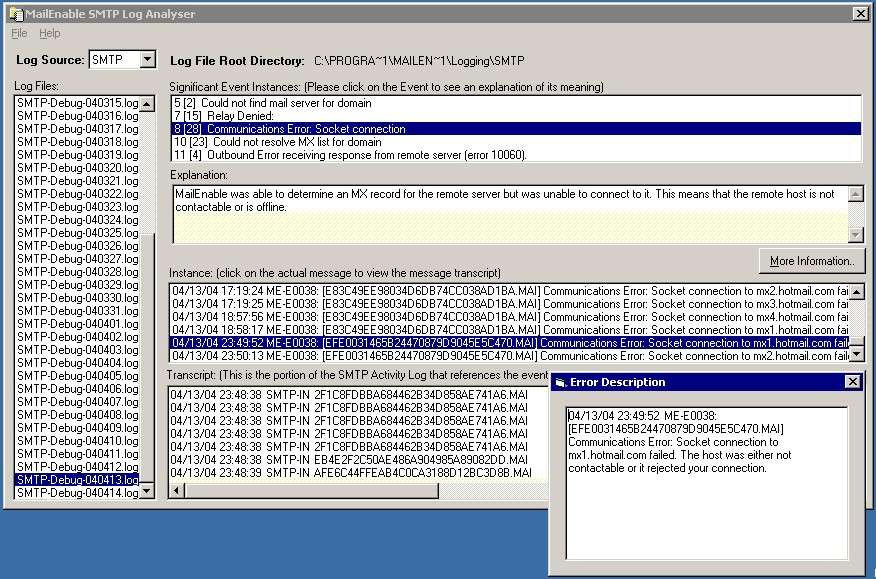876x579 pixels.
Task: Expand the Log Source dropdown
Action: point(148,60)
